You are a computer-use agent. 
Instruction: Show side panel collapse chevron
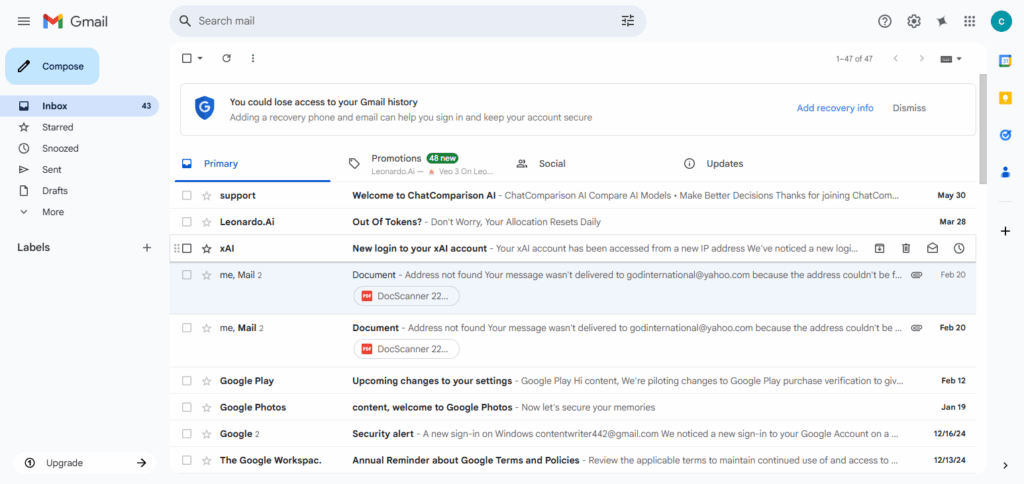coord(1005,465)
